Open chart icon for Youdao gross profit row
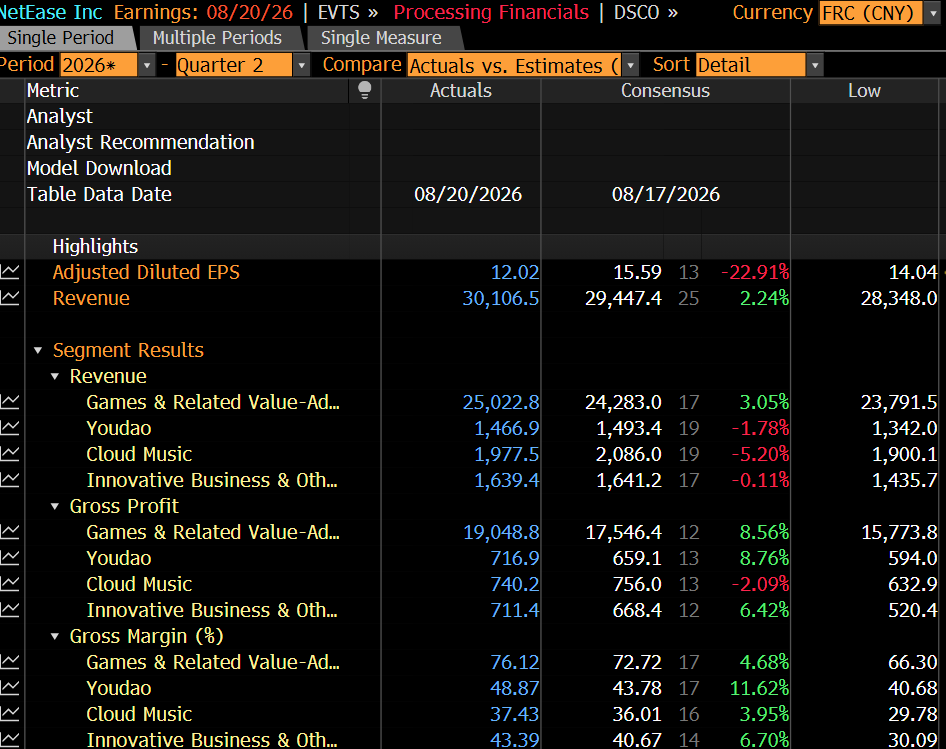 (x=10, y=558)
